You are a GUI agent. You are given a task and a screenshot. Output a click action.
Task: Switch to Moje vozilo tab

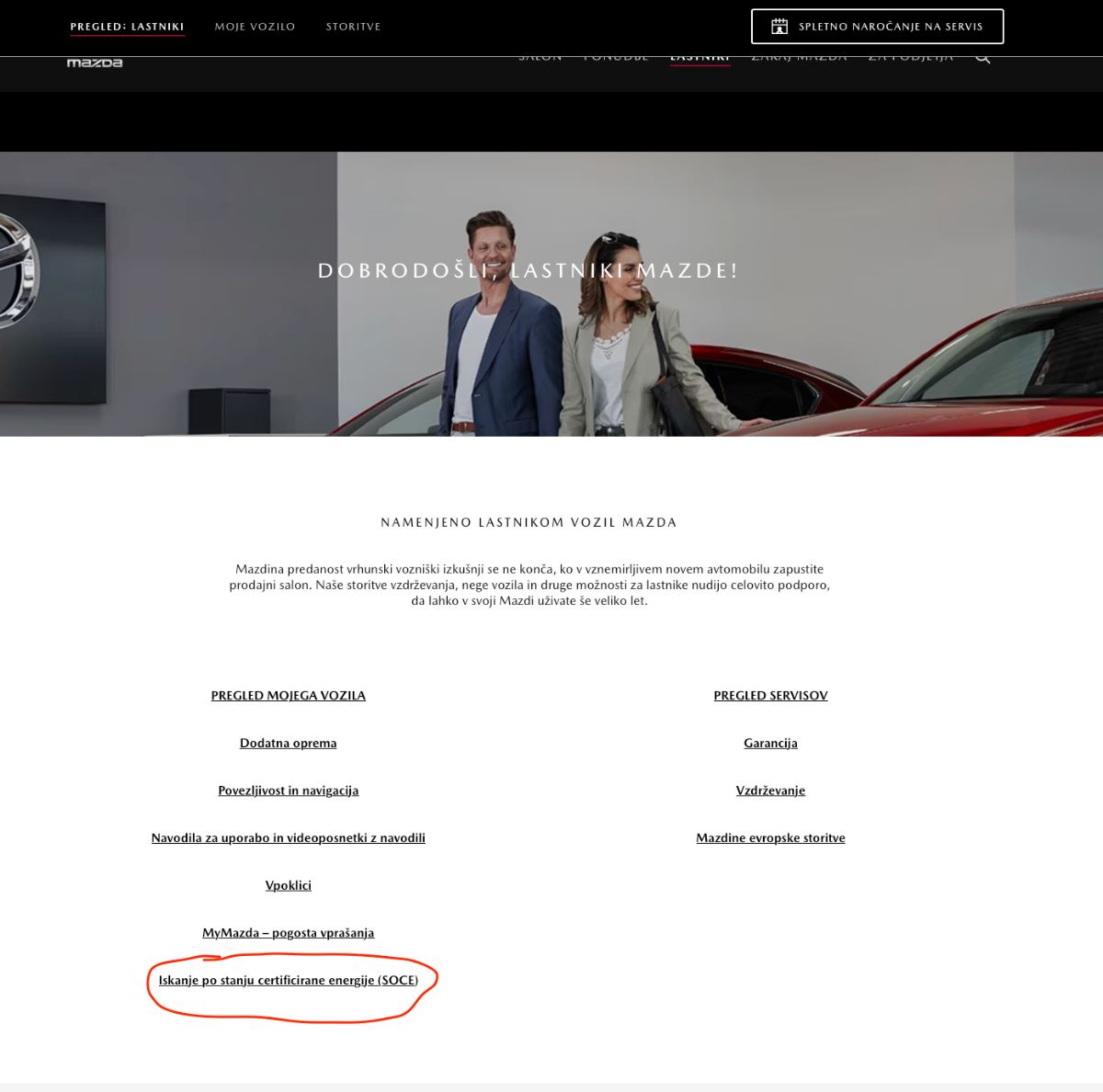click(x=256, y=27)
